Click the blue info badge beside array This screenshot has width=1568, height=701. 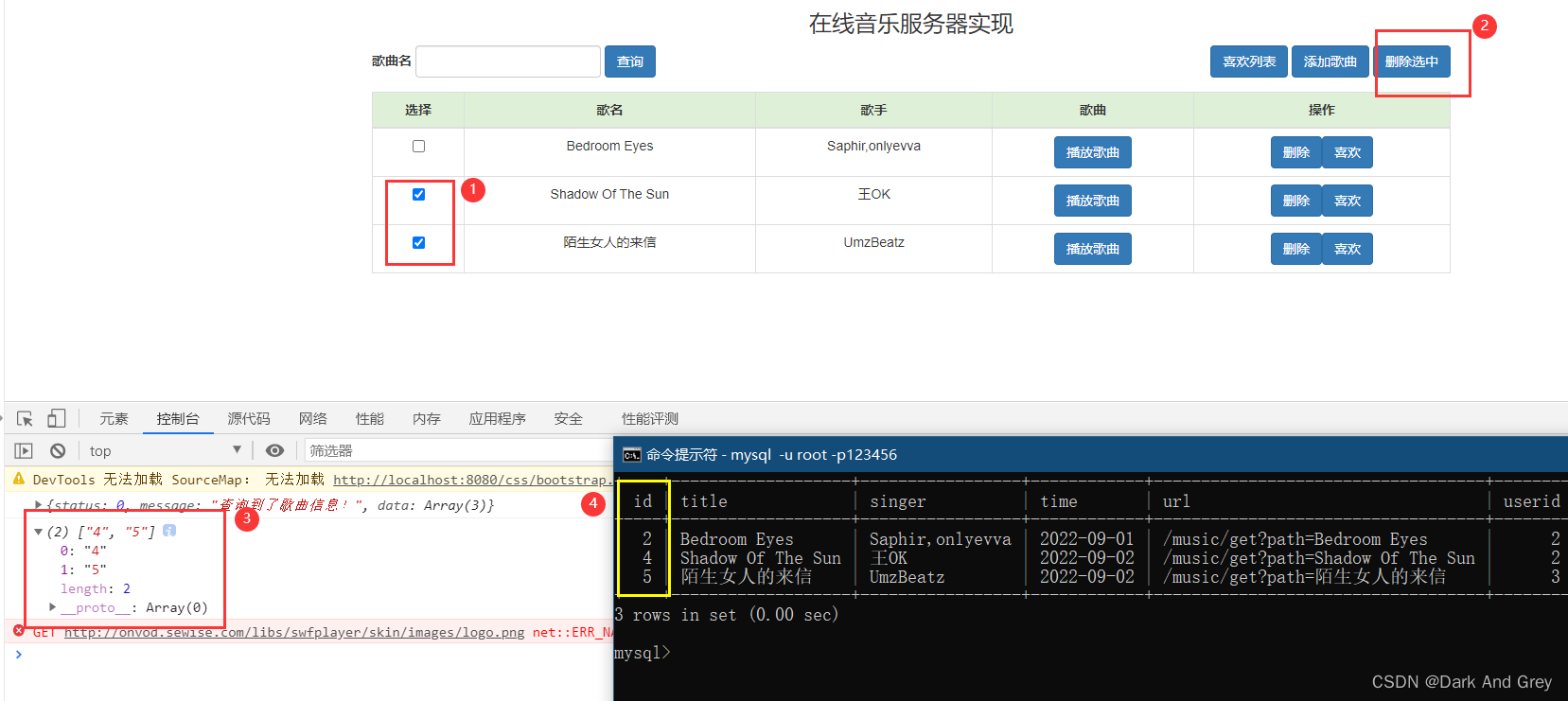click(x=169, y=531)
